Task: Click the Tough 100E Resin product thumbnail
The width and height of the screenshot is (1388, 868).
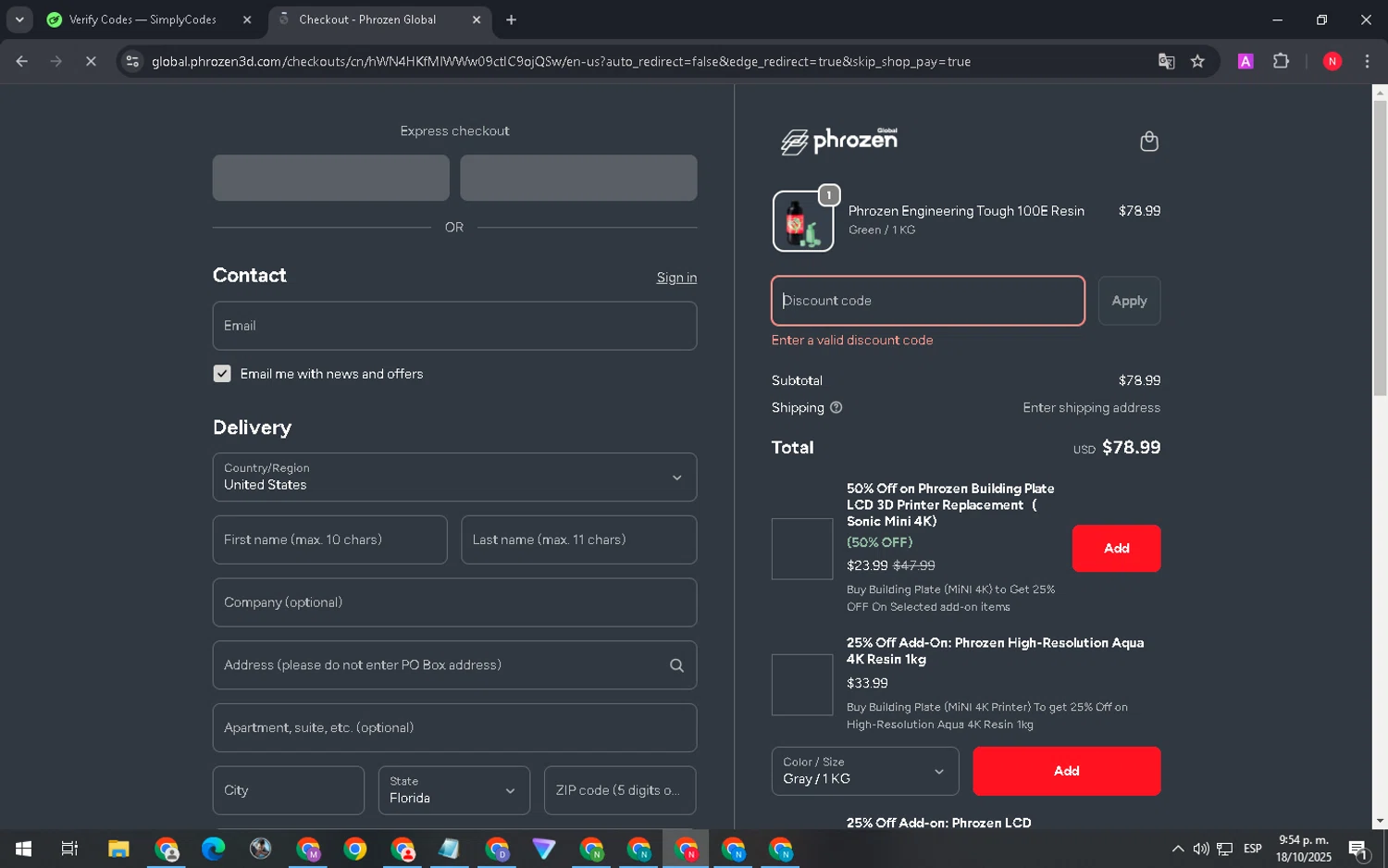Action: pyautogui.click(x=802, y=221)
